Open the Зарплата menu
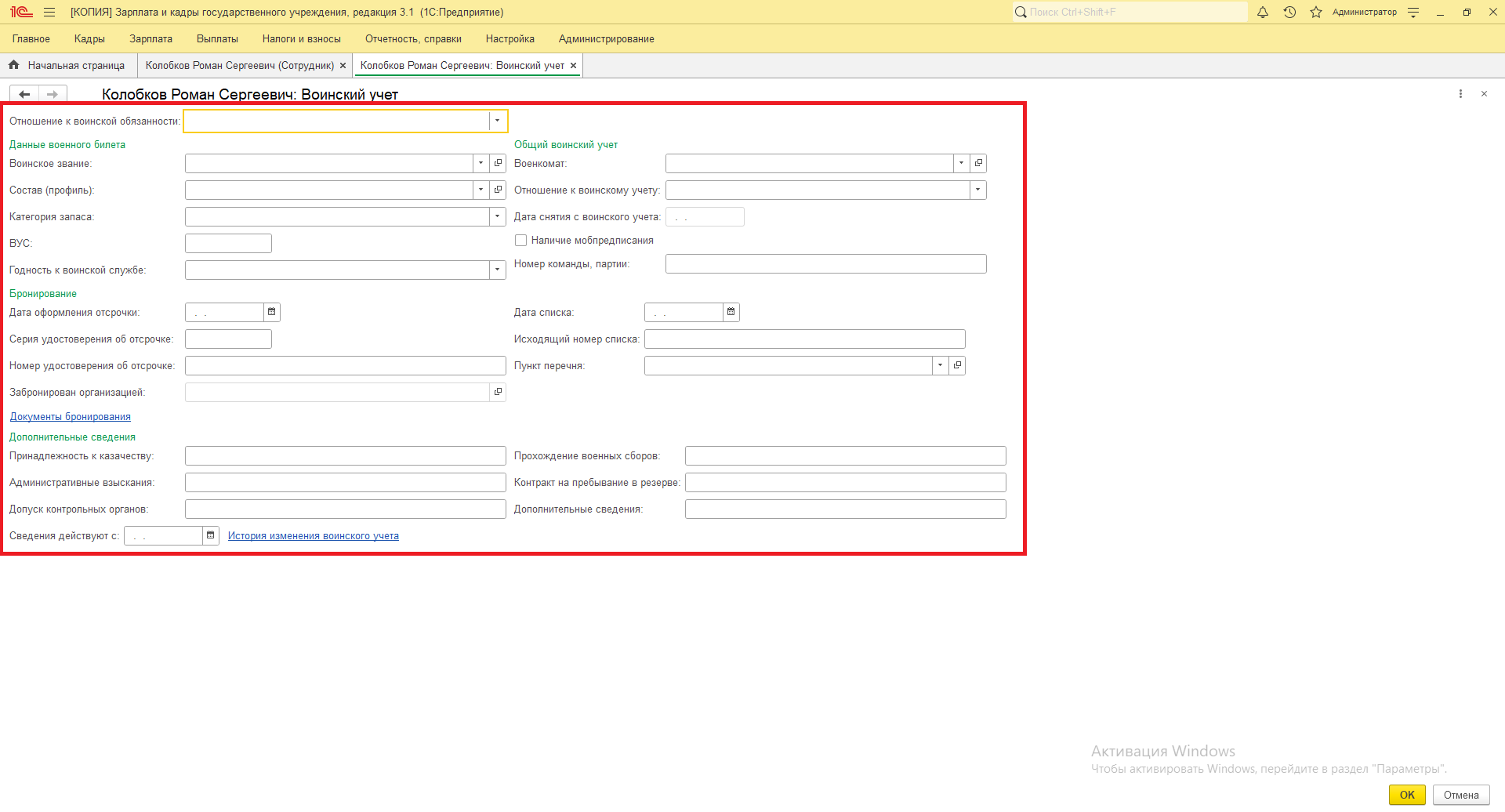 point(150,39)
